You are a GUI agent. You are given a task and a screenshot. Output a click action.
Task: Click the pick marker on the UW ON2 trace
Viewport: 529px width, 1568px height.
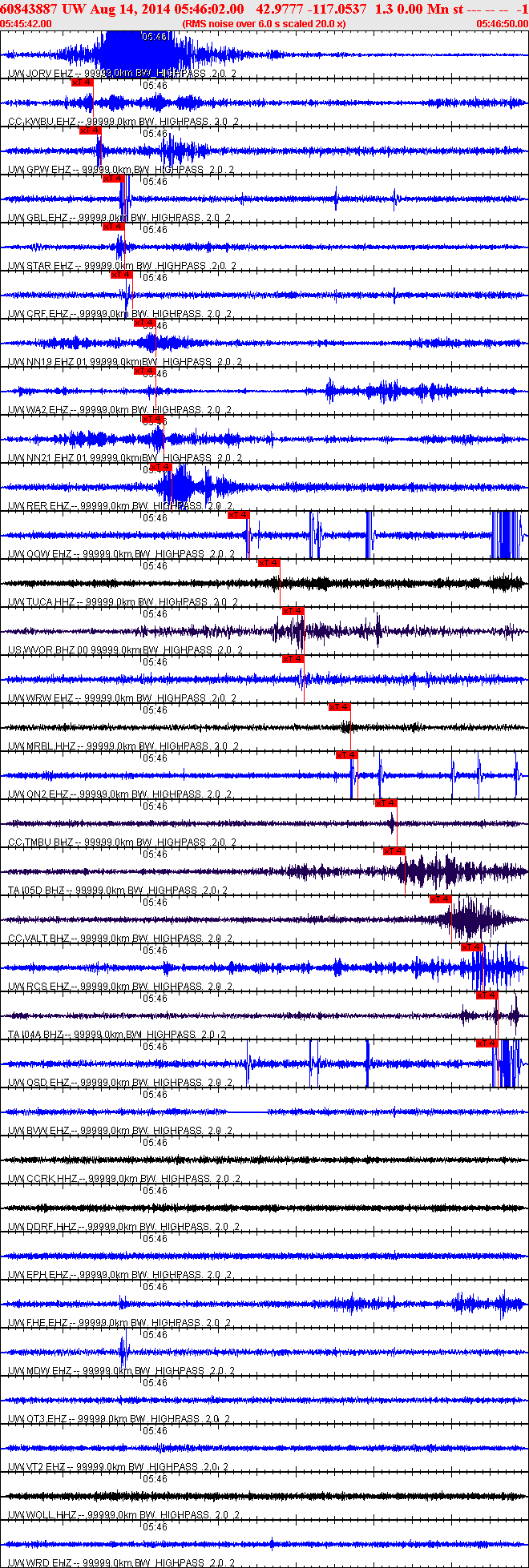[347, 755]
